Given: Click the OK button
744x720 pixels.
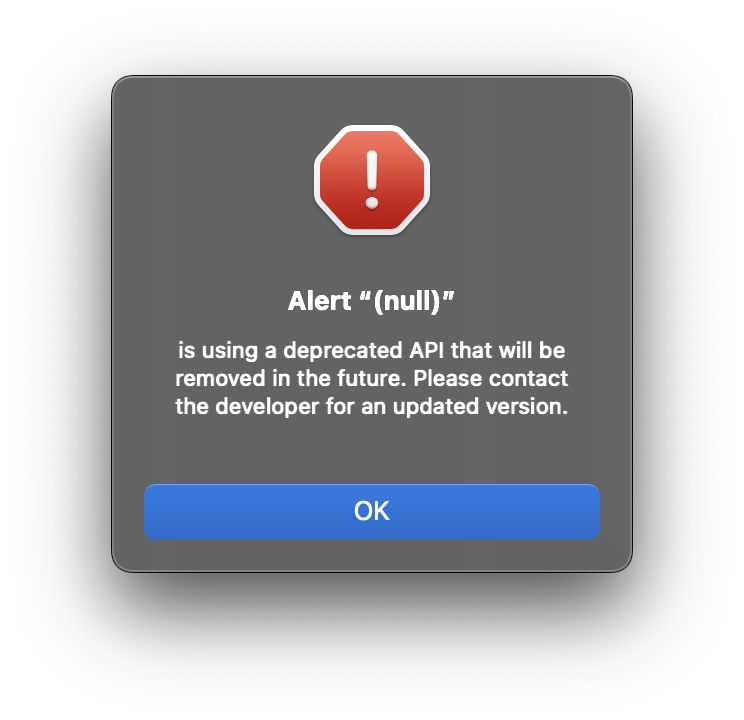Looking at the screenshot, I should (x=372, y=511).
